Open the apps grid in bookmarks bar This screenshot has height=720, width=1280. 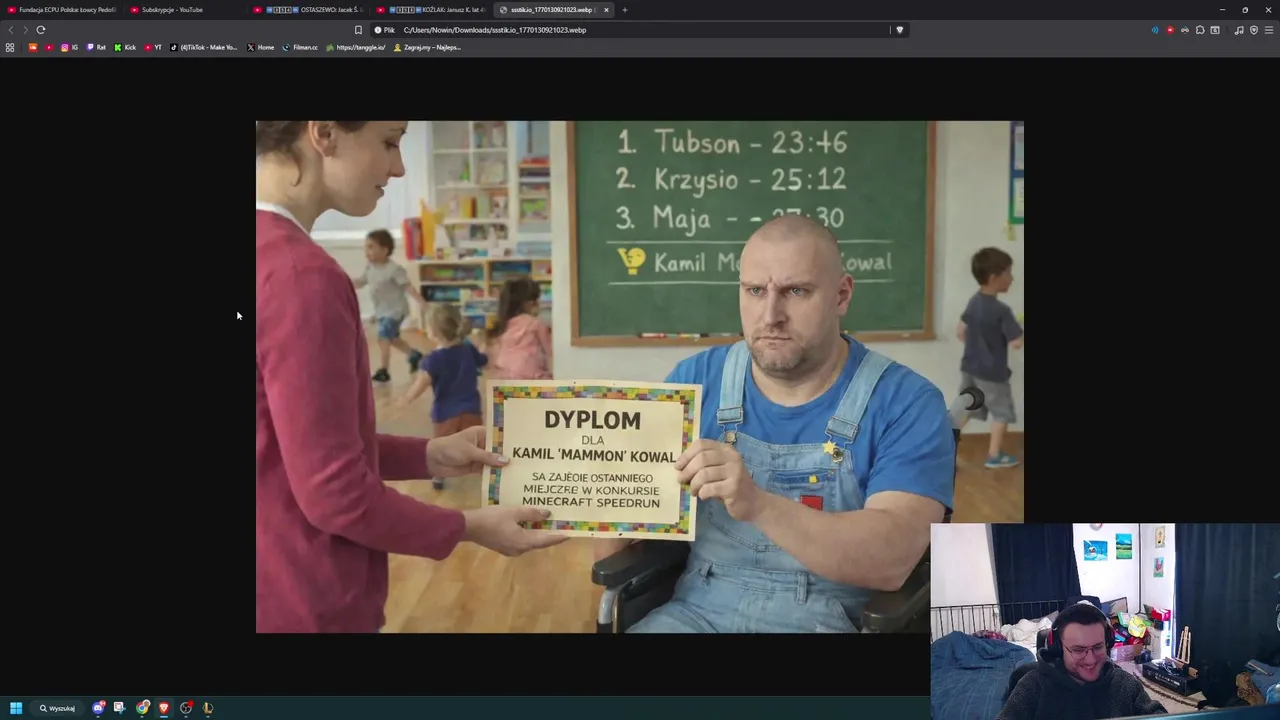pos(10,47)
